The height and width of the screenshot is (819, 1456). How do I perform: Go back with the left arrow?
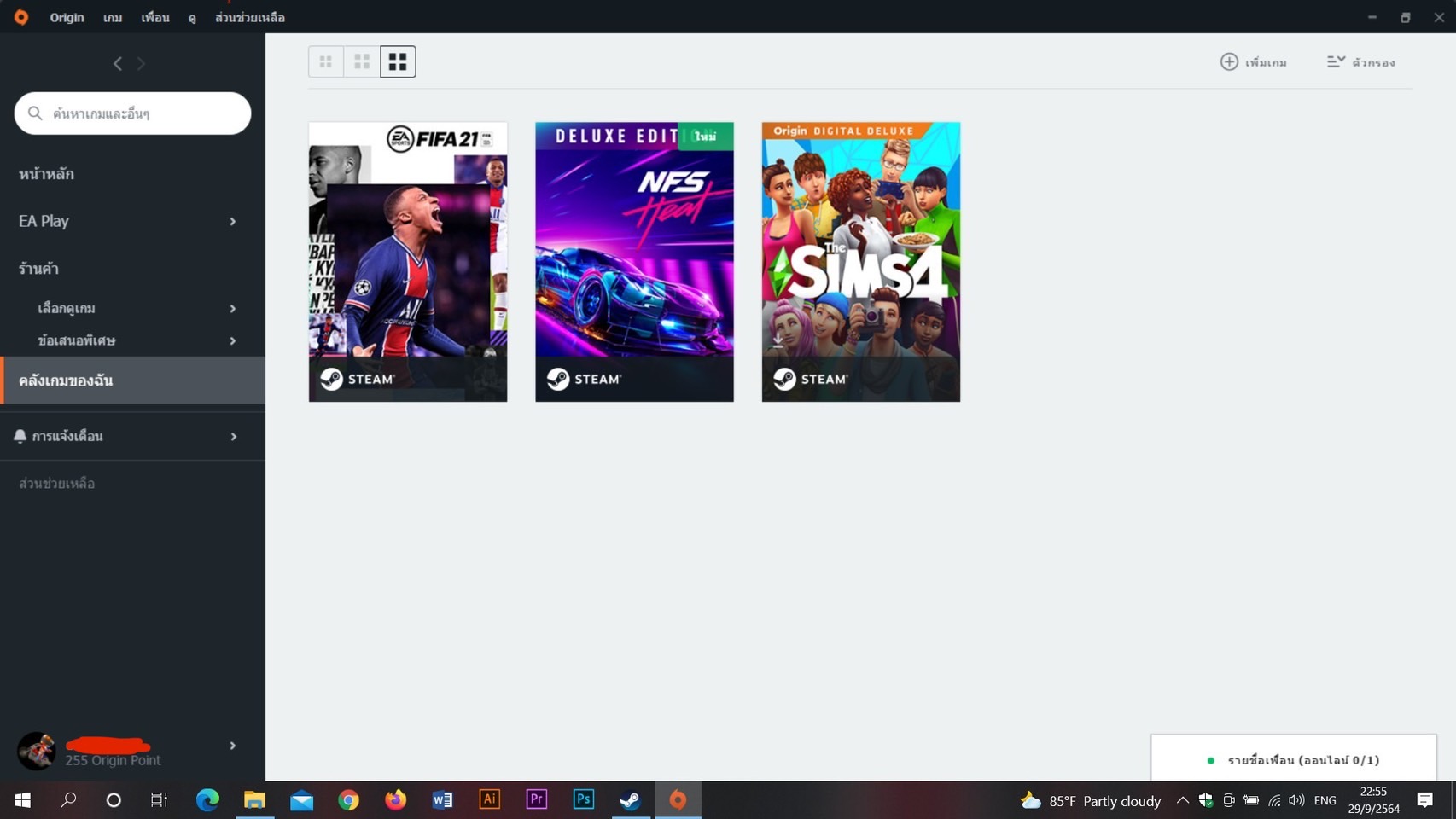tap(118, 63)
